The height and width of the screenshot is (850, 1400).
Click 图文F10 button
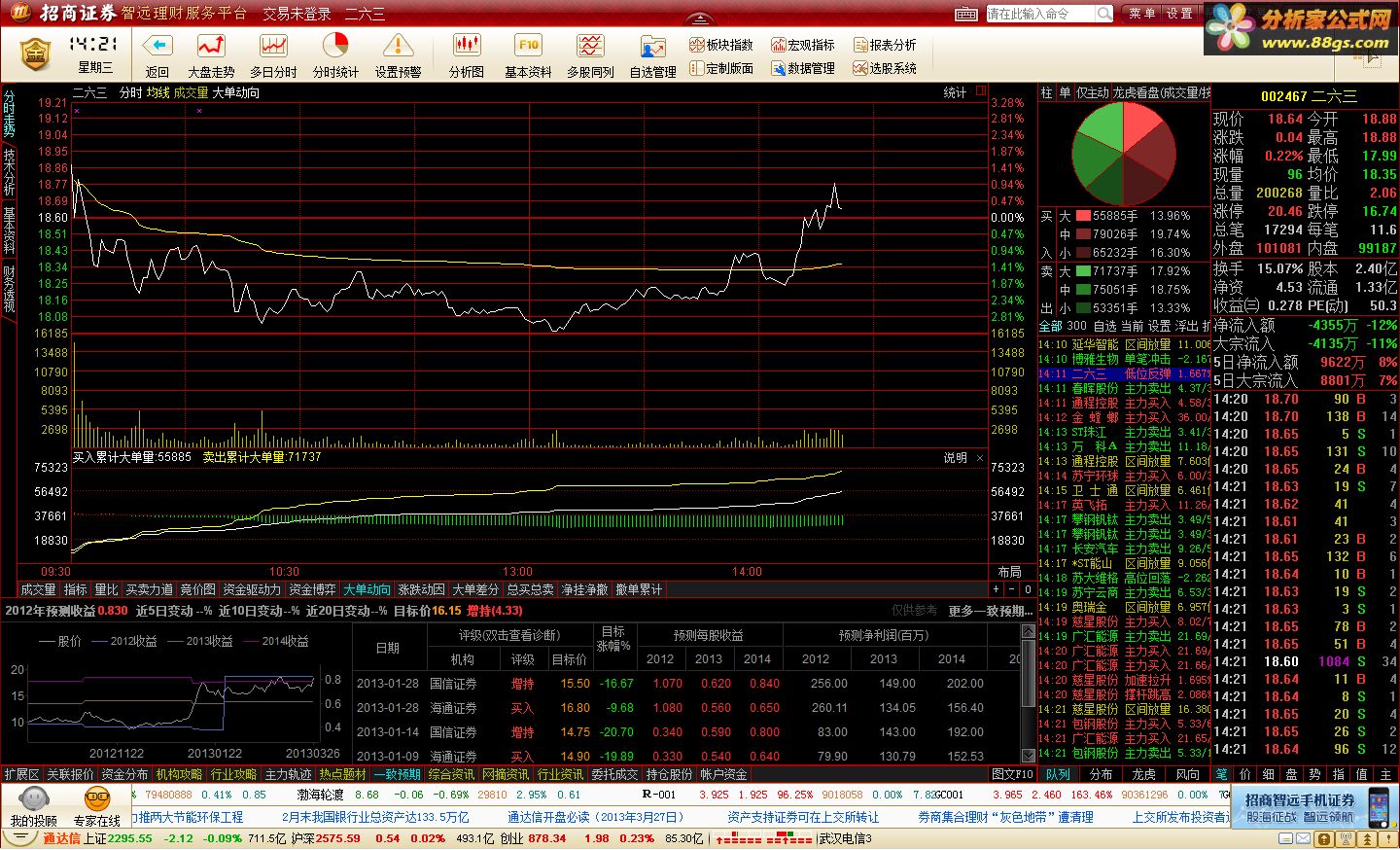[1012, 774]
